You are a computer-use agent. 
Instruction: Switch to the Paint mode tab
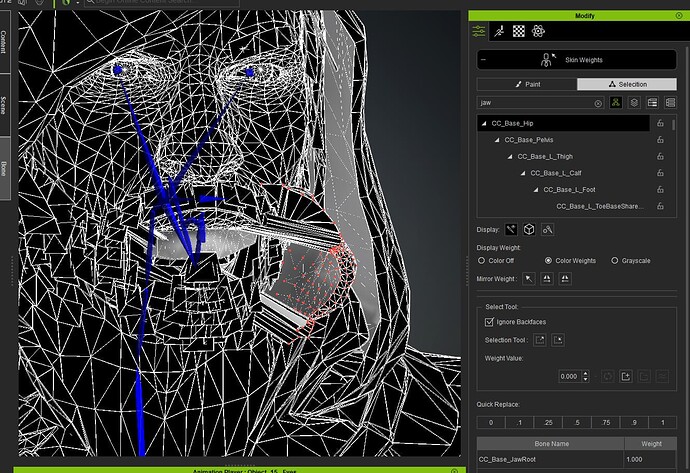click(x=527, y=84)
